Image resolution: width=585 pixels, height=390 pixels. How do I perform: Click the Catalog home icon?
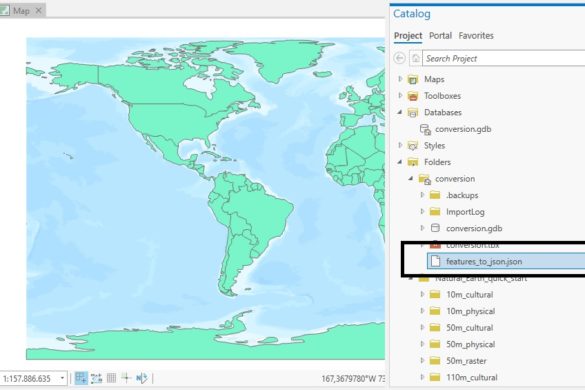click(x=416, y=58)
